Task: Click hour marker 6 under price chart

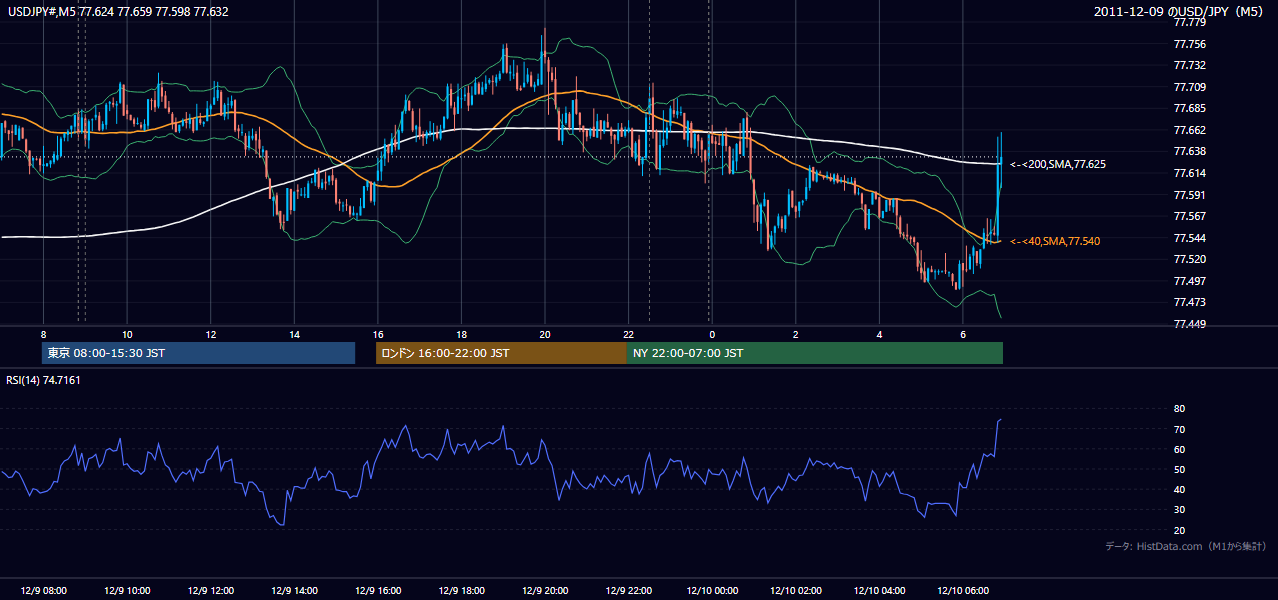Action: pyautogui.click(x=962, y=333)
